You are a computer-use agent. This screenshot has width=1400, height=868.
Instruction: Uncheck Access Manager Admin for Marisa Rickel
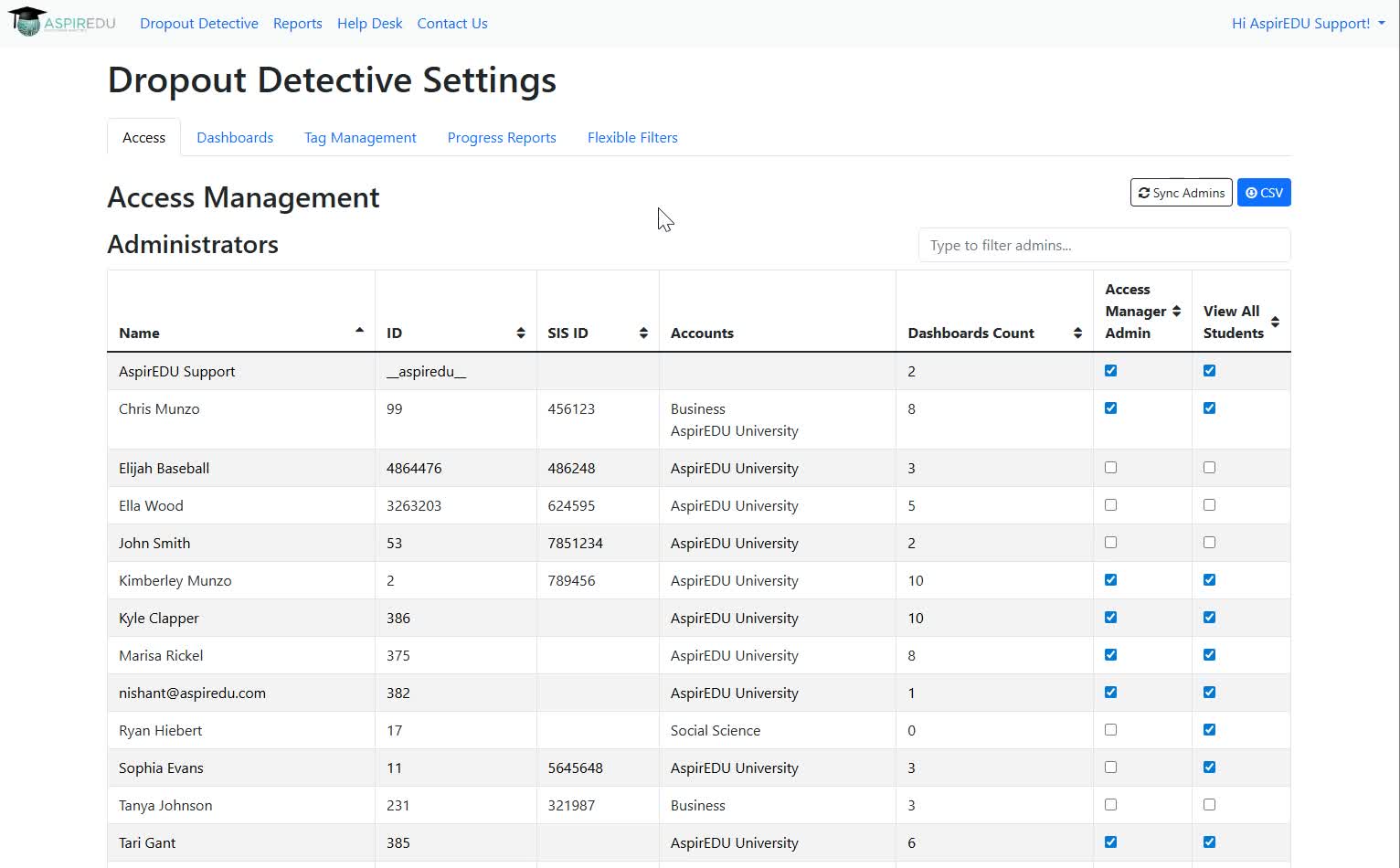pos(1110,655)
